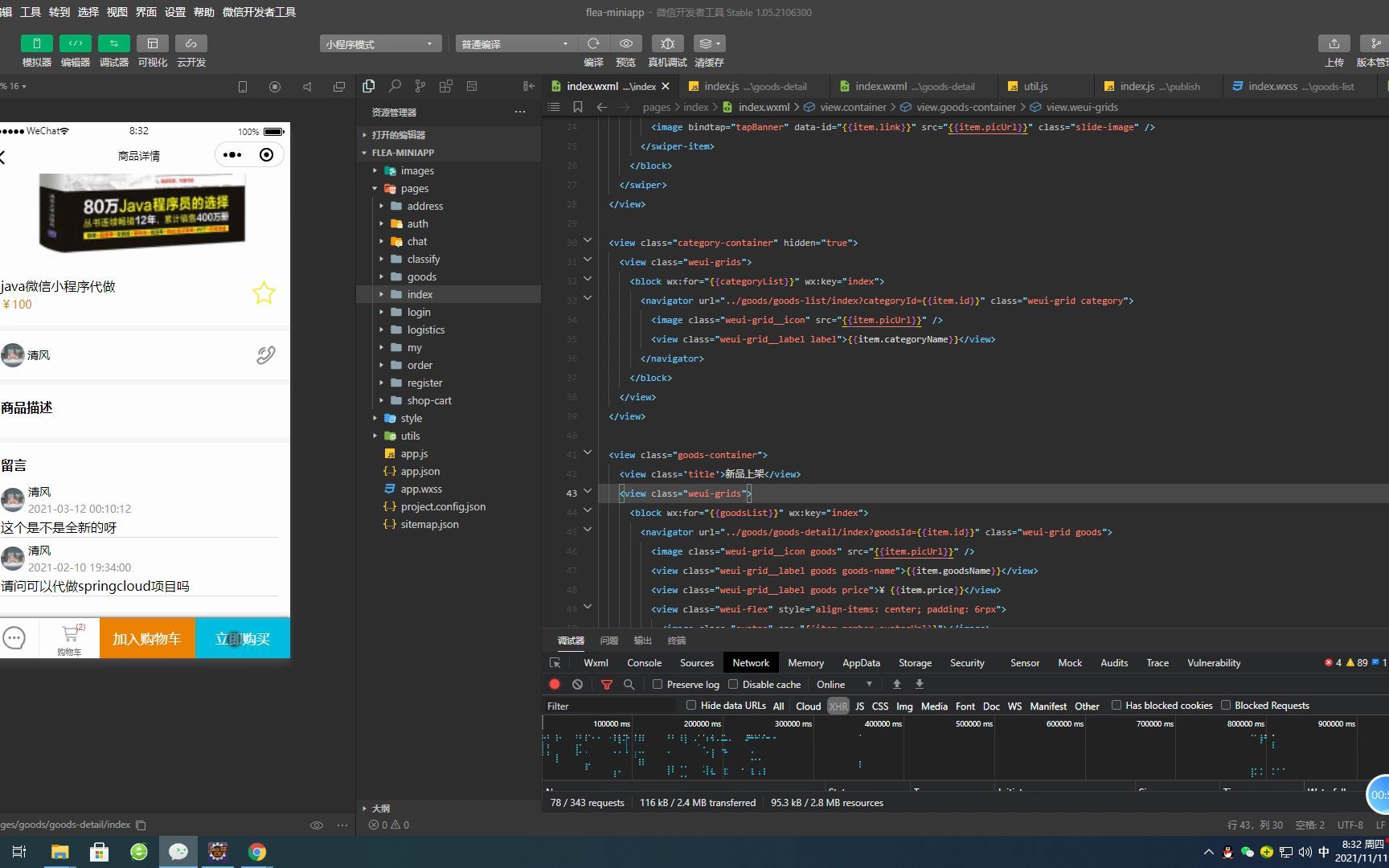
Task: Tap the chat bubble icon in bottom bar
Action: point(14,638)
